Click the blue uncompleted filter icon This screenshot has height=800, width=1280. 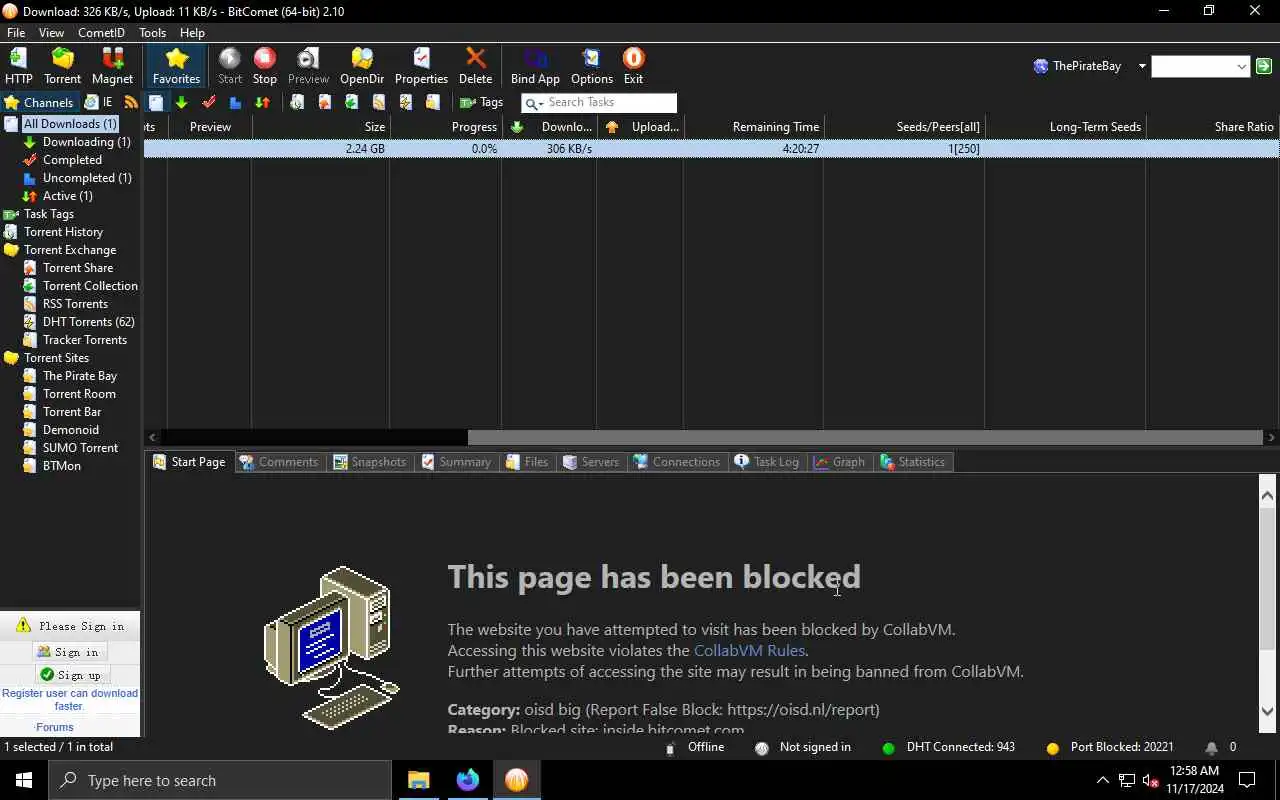click(x=235, y=102)
